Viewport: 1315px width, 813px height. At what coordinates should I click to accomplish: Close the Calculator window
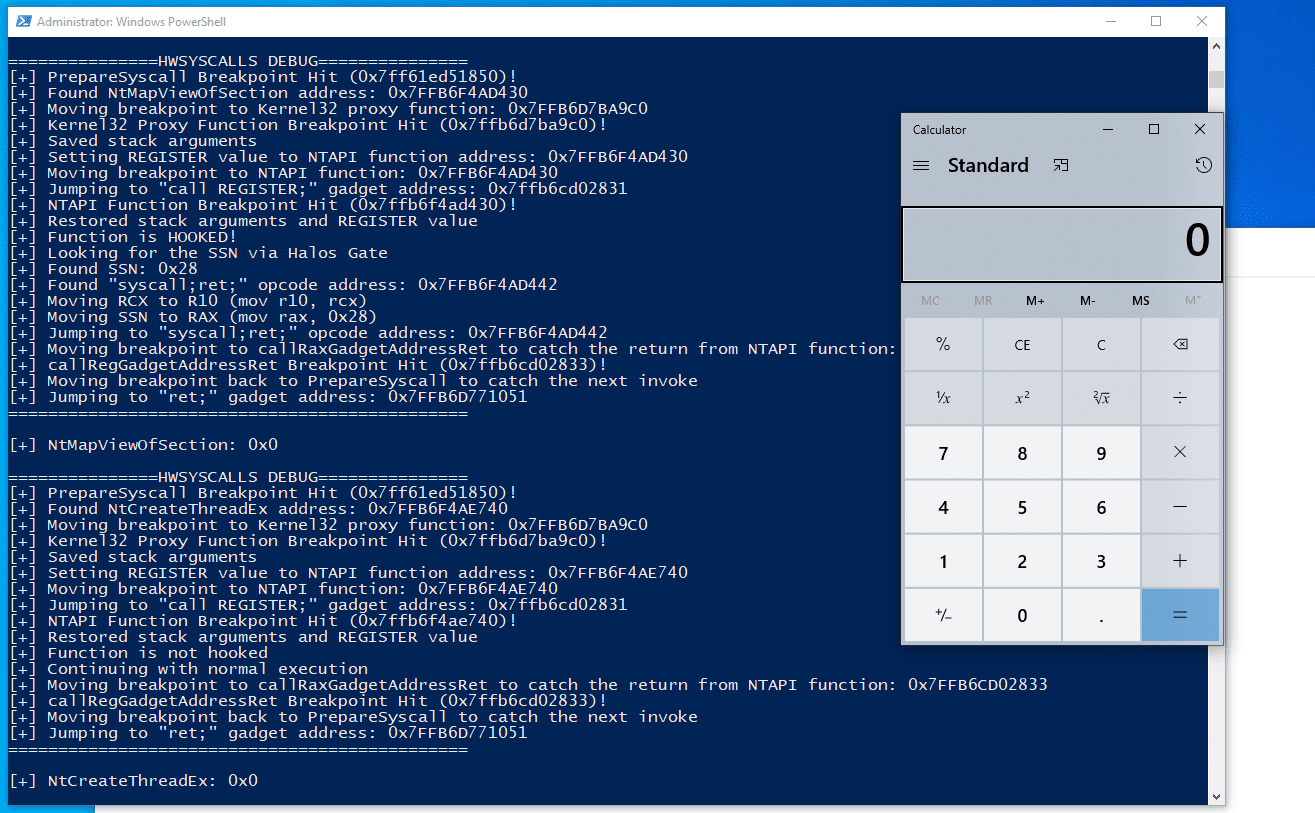point(1200,129)
